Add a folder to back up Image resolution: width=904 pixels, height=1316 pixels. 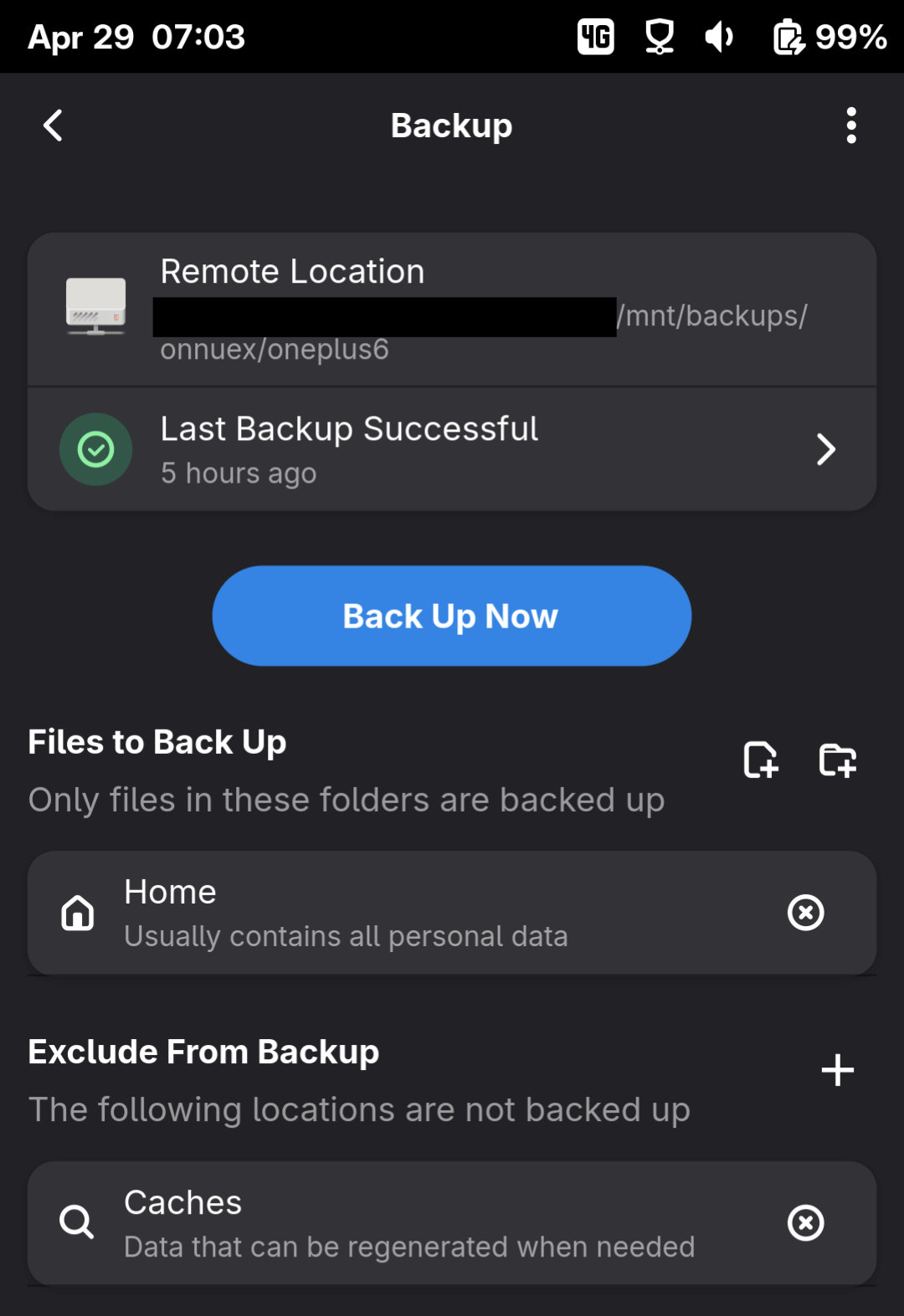837,760
